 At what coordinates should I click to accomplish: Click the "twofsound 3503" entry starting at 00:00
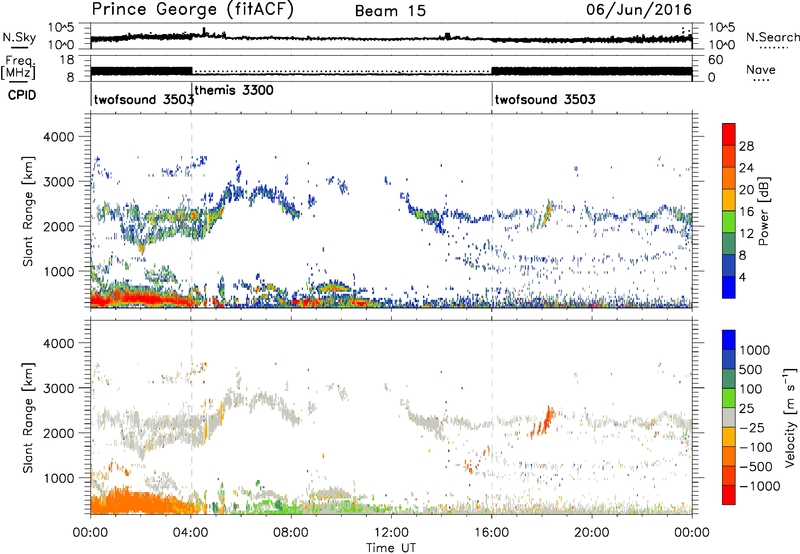click(x=144, y=99)
